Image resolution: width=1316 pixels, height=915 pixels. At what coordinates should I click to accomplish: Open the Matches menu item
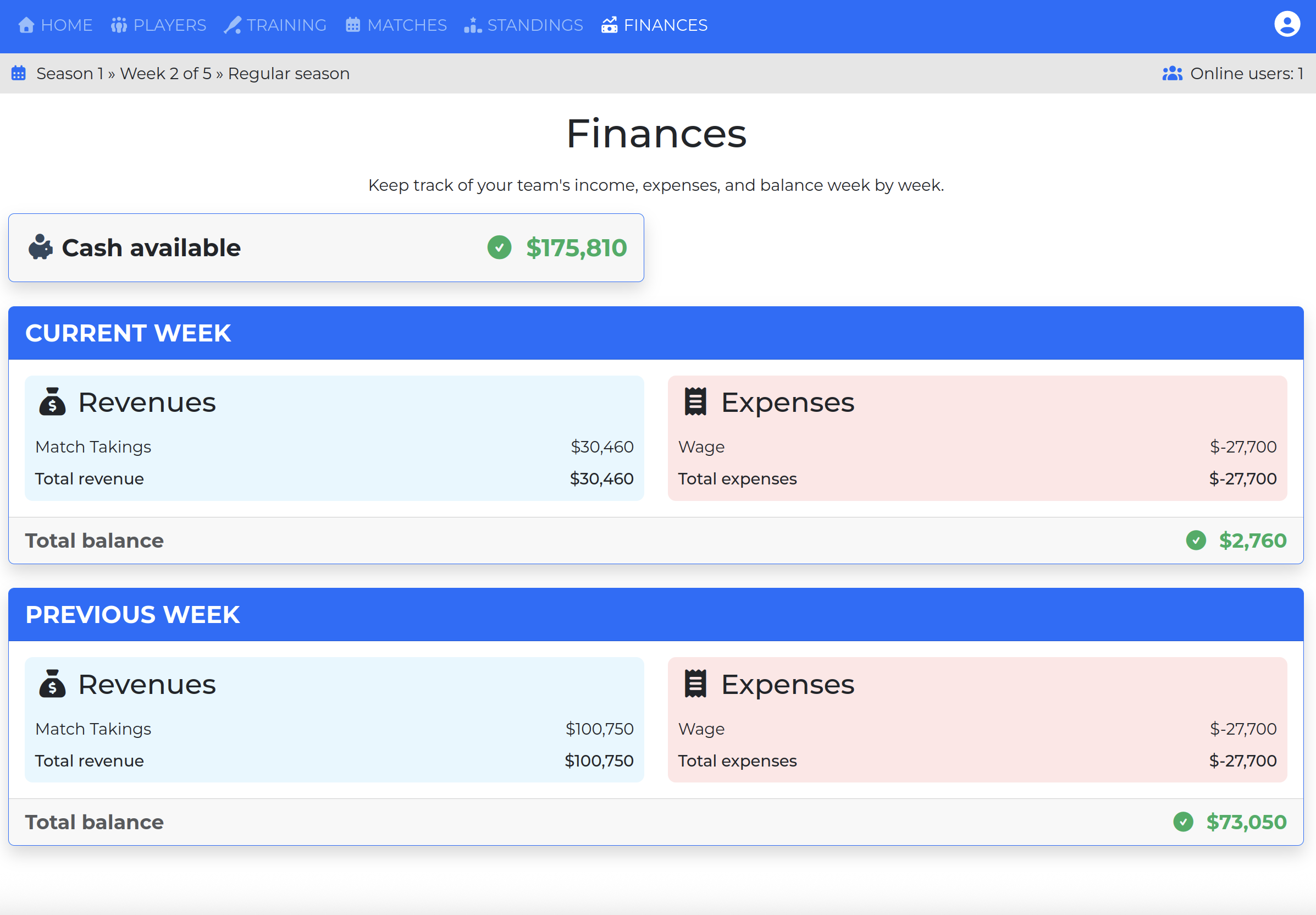(x=396, y=25)
